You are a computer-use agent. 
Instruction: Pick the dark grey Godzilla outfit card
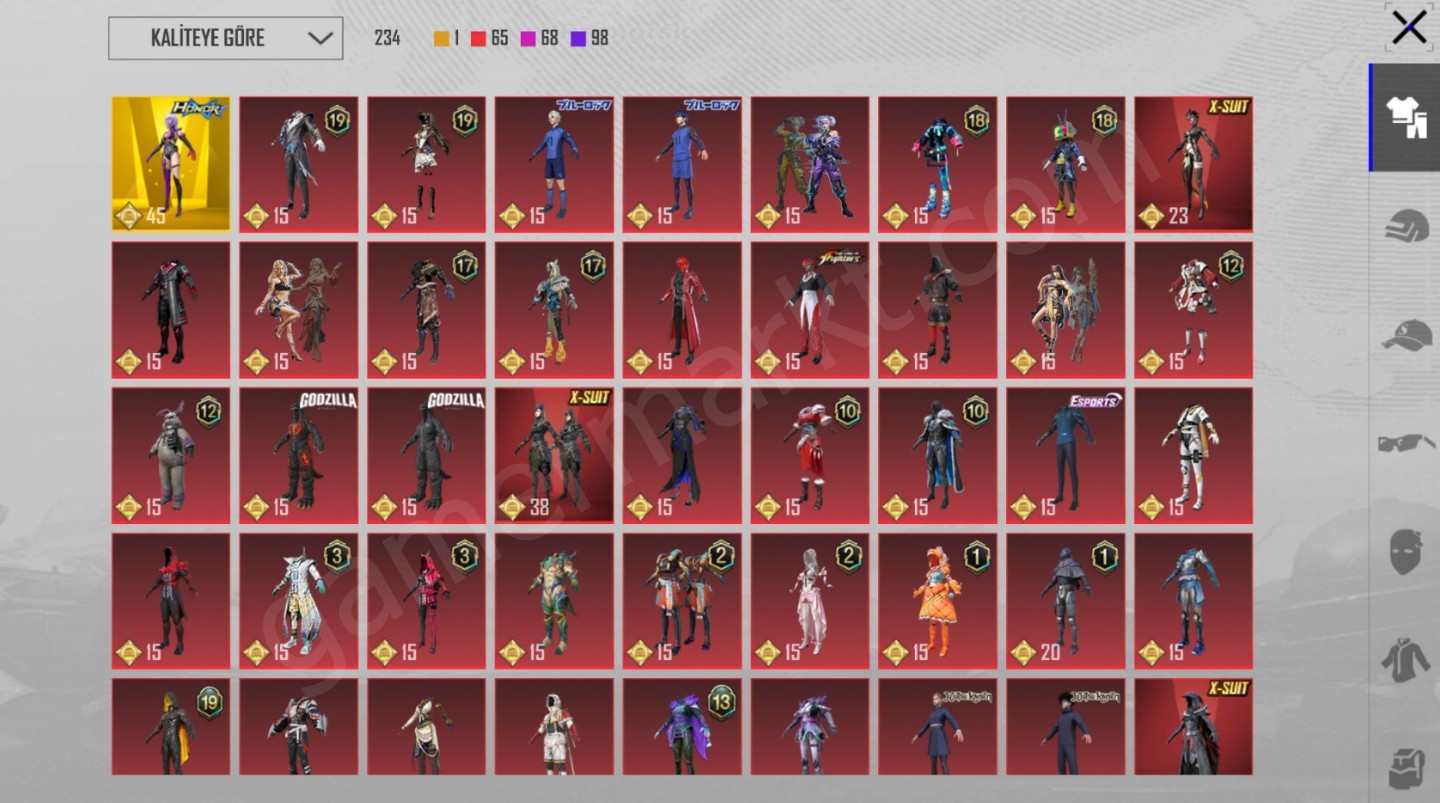click(x=427, y=455)
